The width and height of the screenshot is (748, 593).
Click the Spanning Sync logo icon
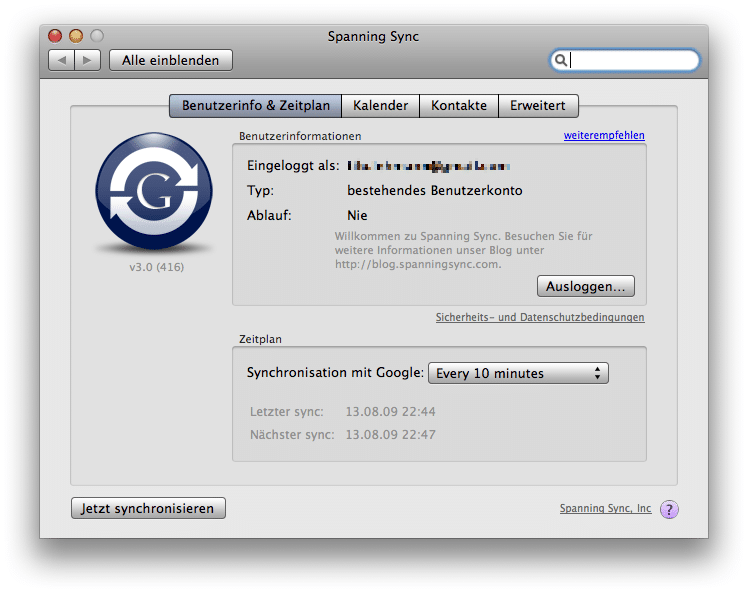click(154, 191)
